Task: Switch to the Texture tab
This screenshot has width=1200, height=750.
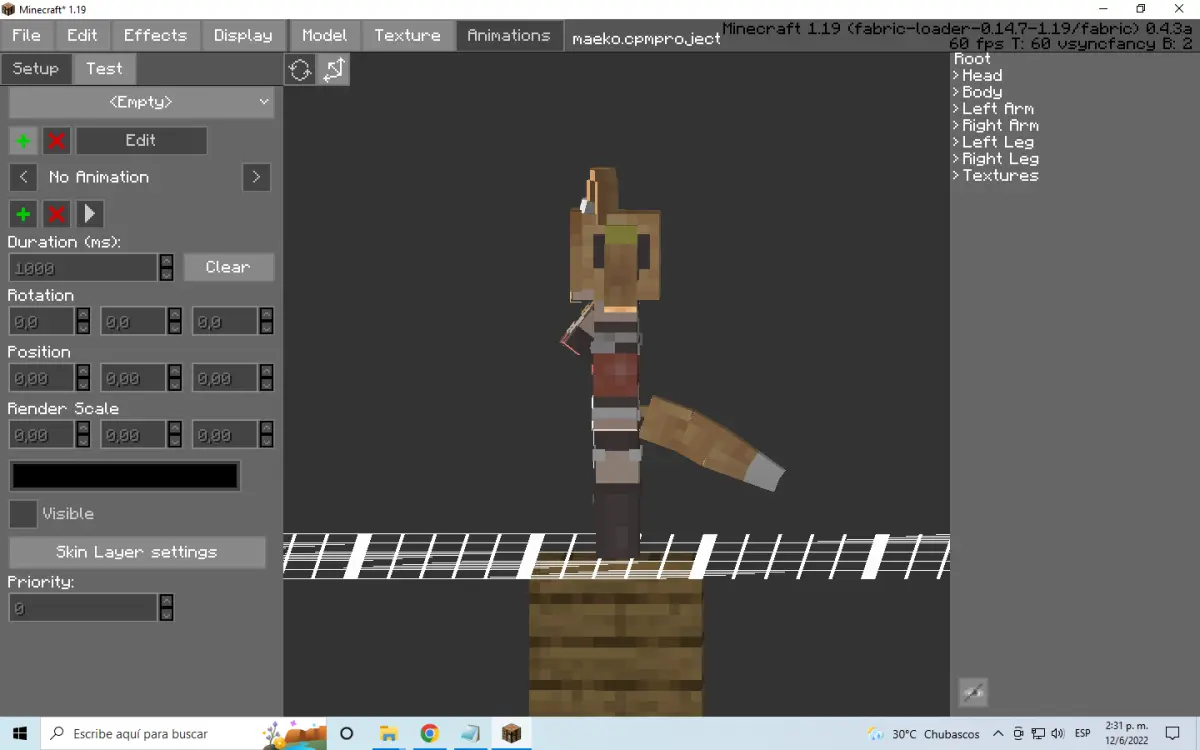Action: click(407, 35)
